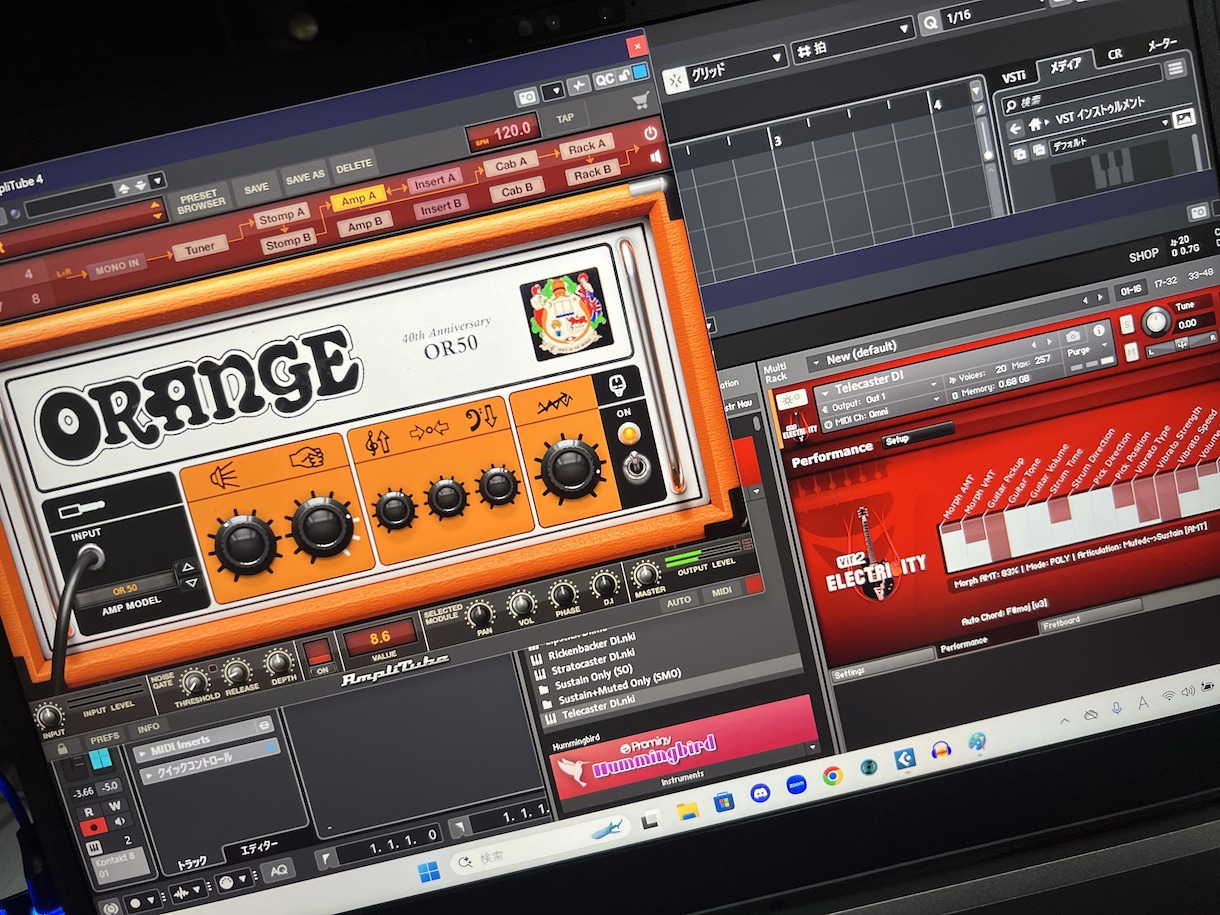Open Windows Start from the taskbar
The width and height of the screenshot is (1220, 915).
pos(429,872)
